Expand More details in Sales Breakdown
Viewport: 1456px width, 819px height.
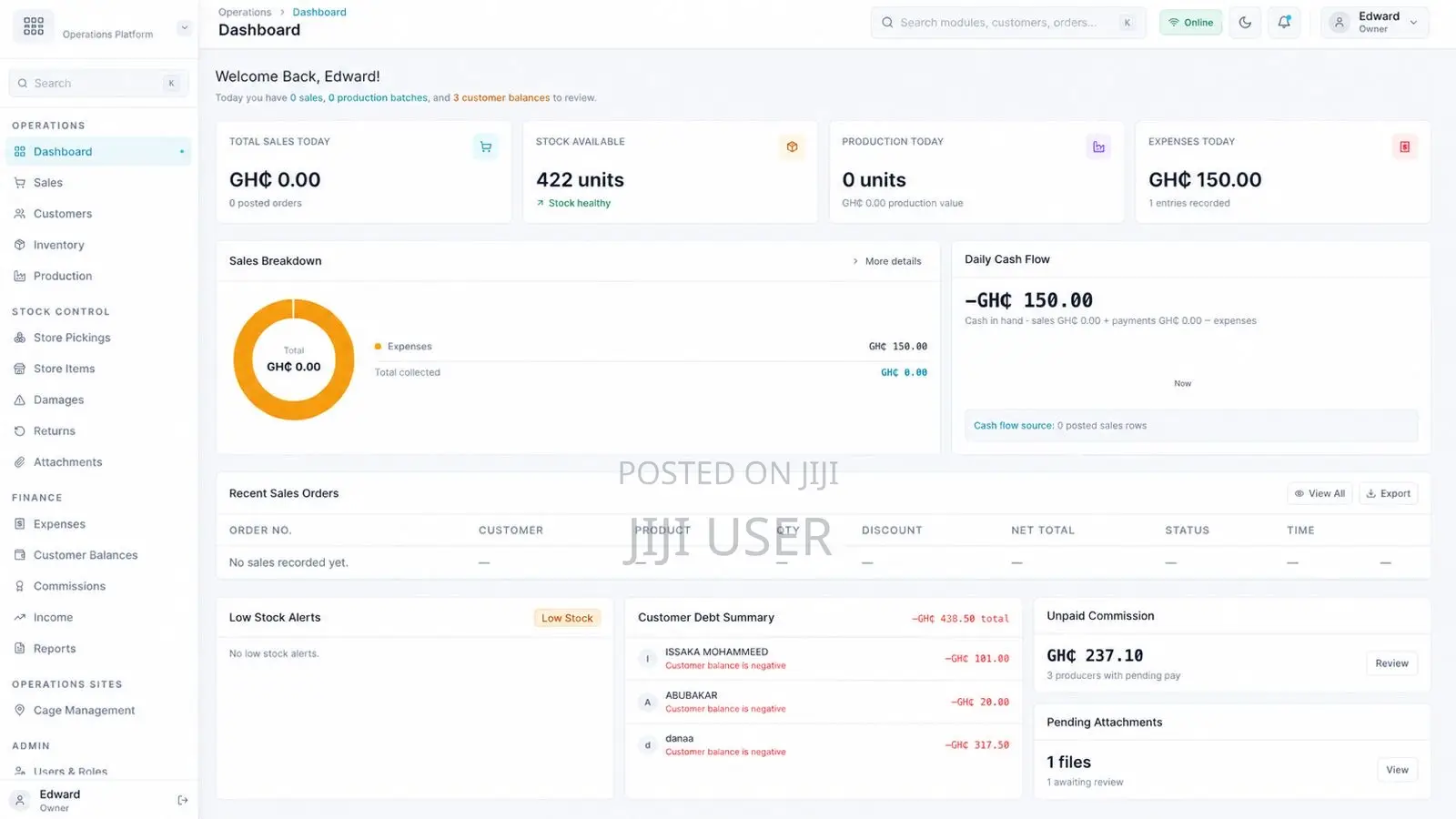pos(887,261)
